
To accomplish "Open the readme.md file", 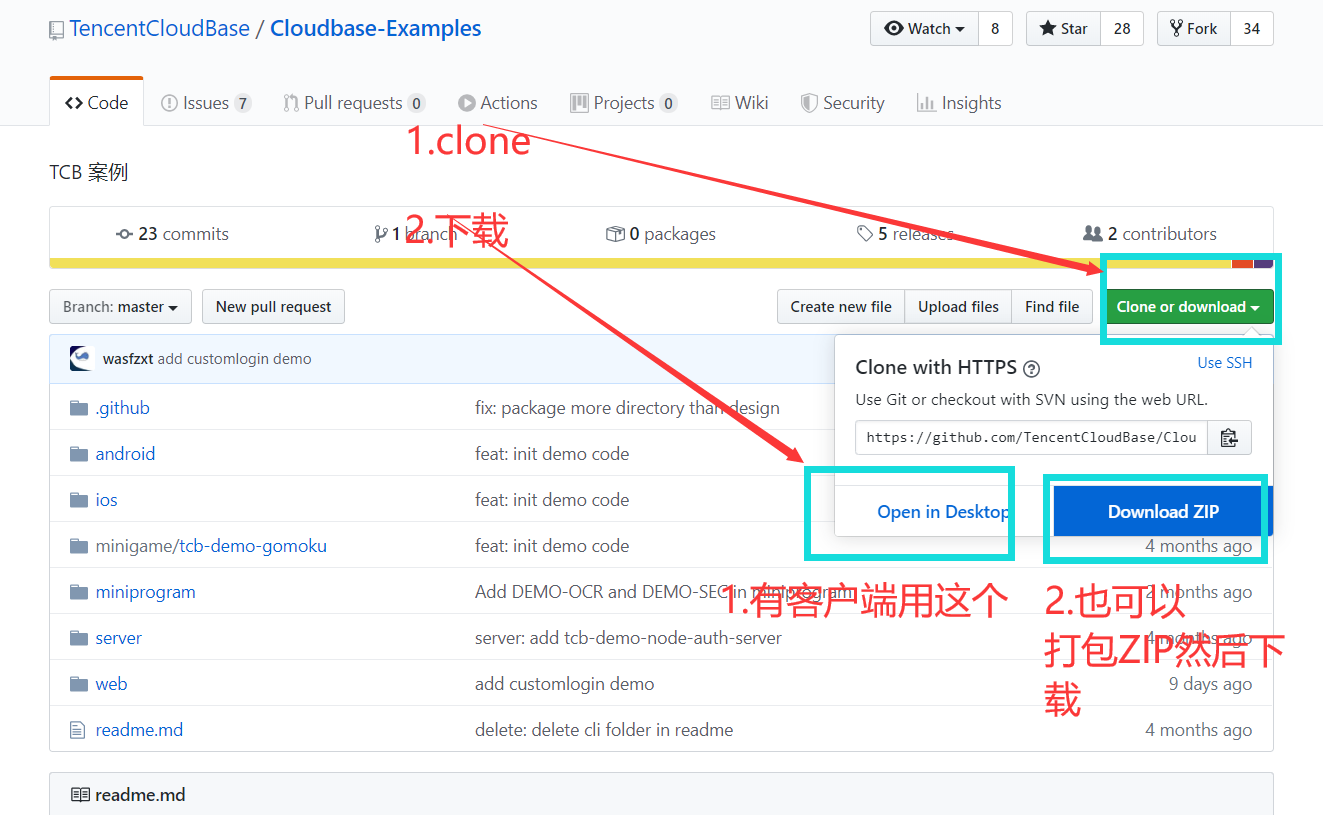I will (139, 729).
